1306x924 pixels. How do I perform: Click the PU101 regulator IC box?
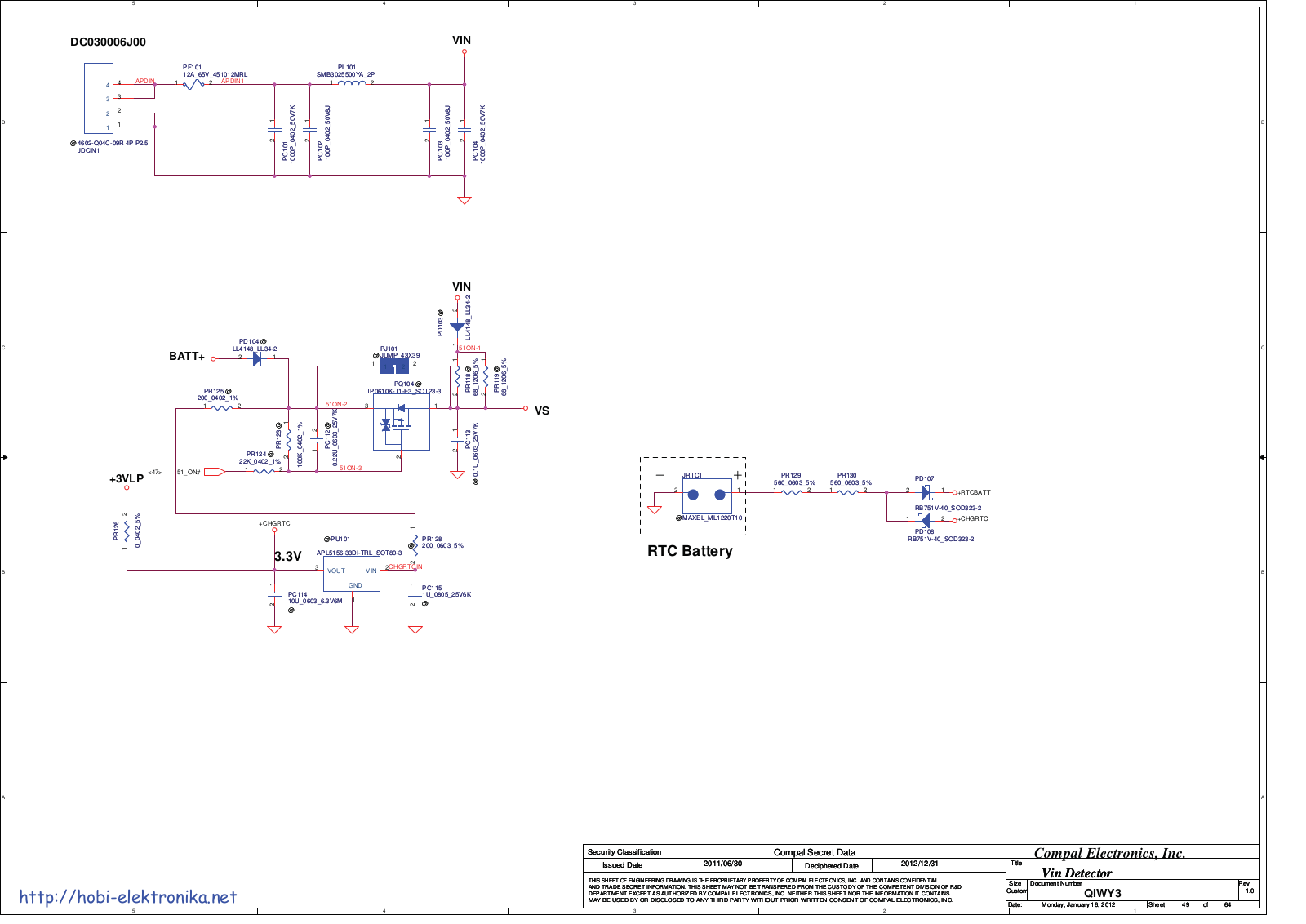pos(352,574)
